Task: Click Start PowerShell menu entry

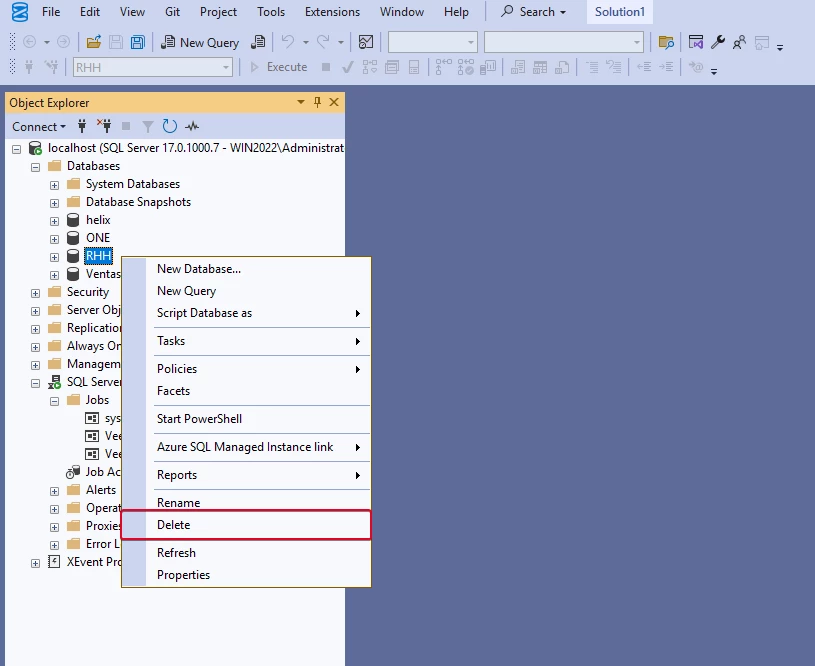Action: (x=246, y=419)
